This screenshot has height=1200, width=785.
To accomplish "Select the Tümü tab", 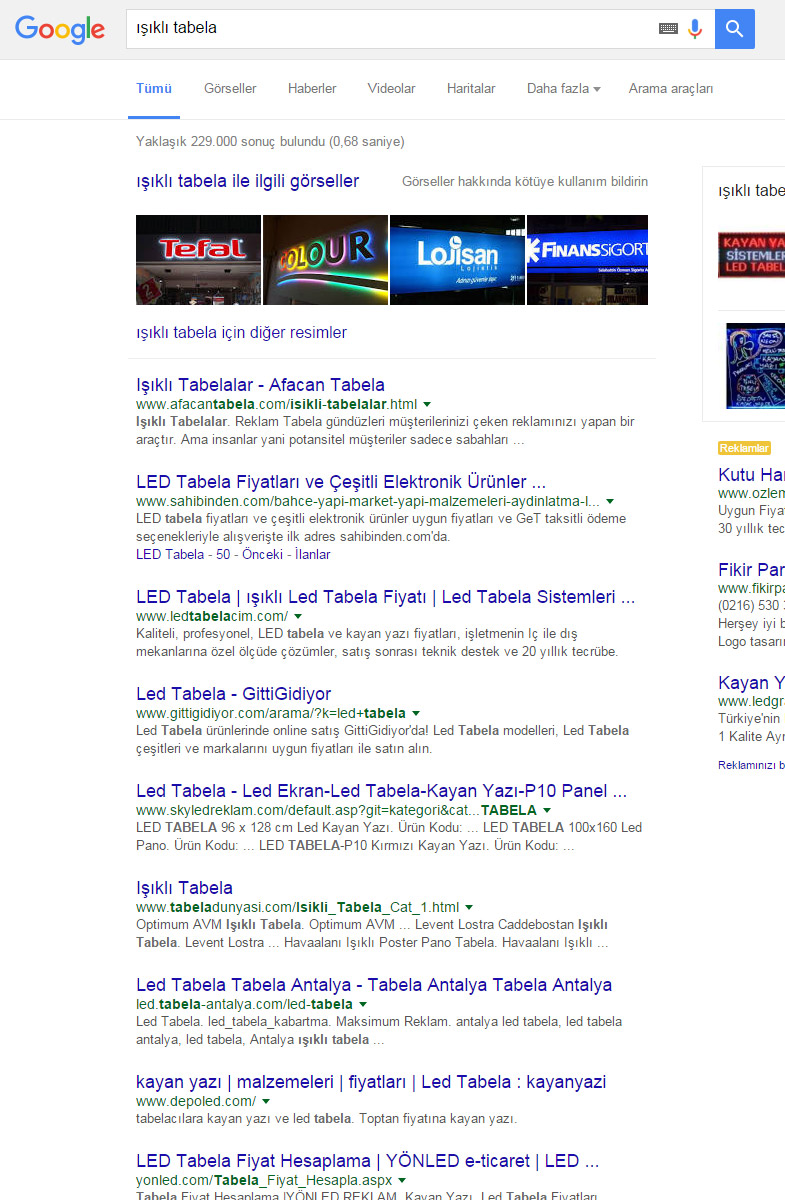I will pyautogui.click(x=154, y=89).
